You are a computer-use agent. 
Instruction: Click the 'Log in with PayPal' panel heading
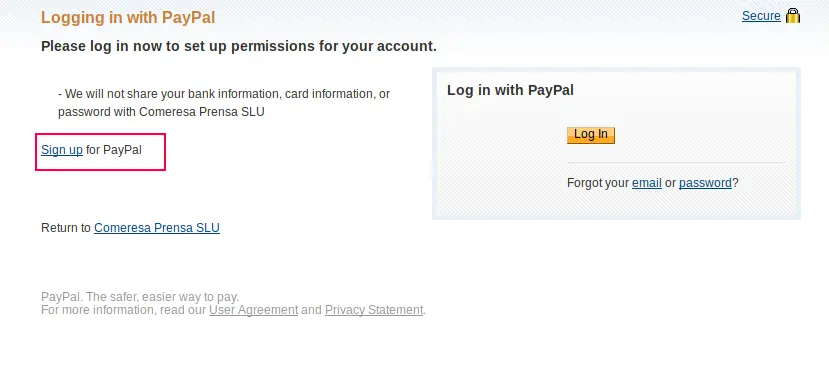coord(510,90)
